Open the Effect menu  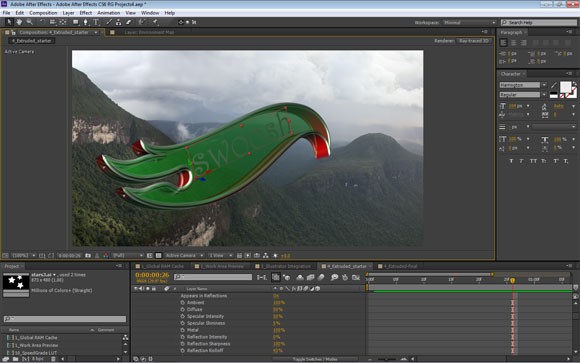(85, 13)
